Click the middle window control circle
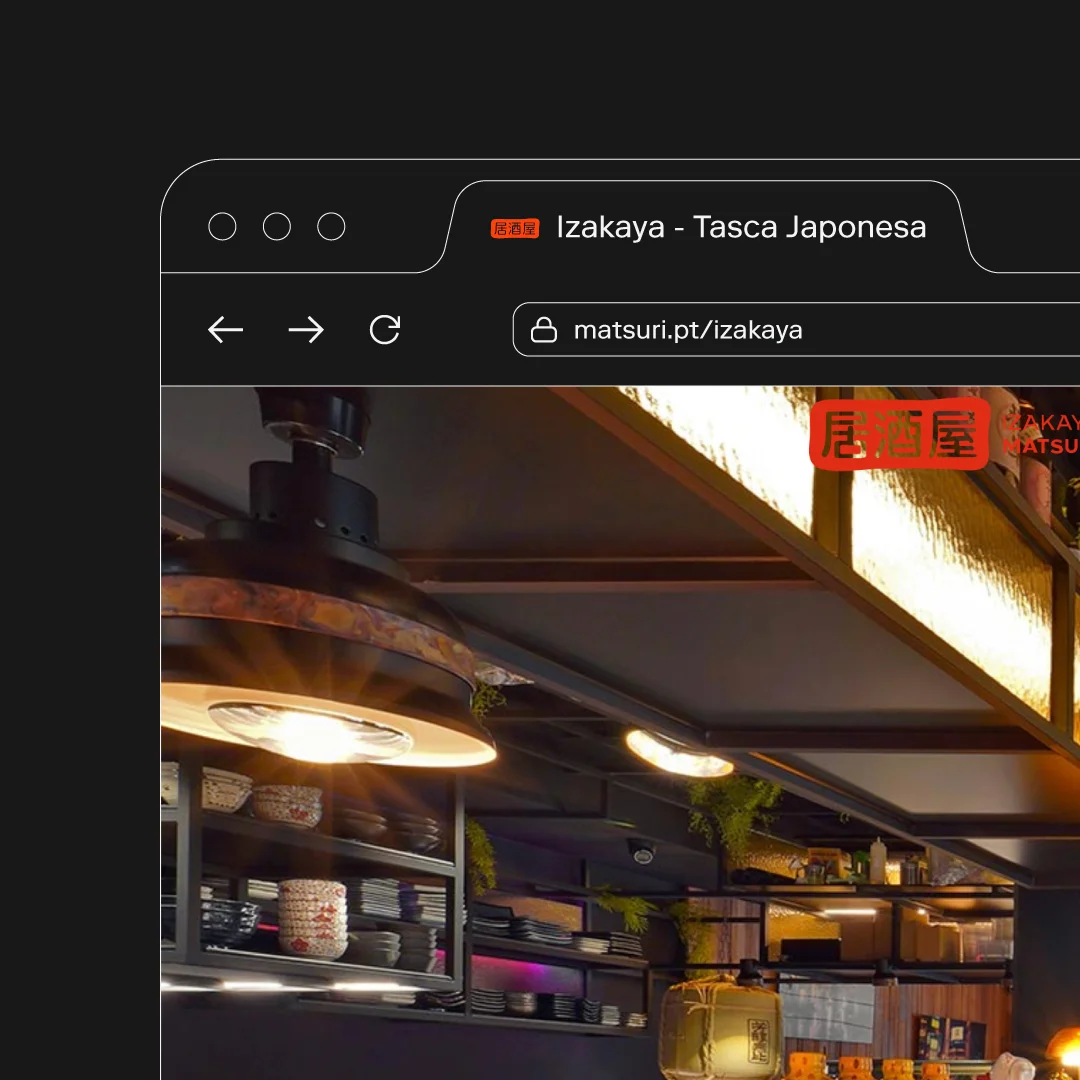1080x1080 pixels. (x=277, y=227)
